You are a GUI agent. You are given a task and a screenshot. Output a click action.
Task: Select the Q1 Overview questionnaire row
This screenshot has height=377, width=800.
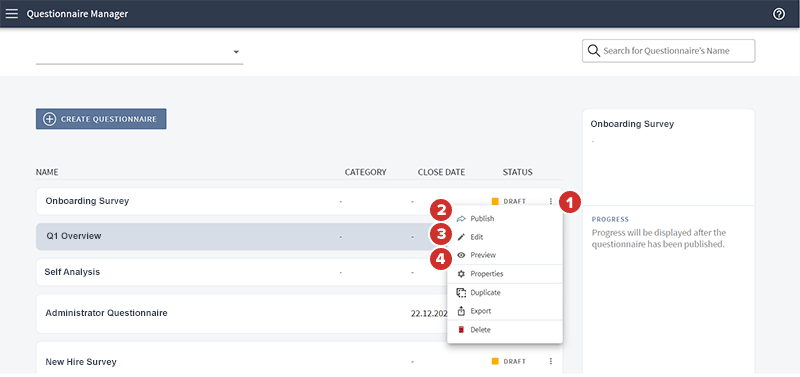[x=241, y=236]
